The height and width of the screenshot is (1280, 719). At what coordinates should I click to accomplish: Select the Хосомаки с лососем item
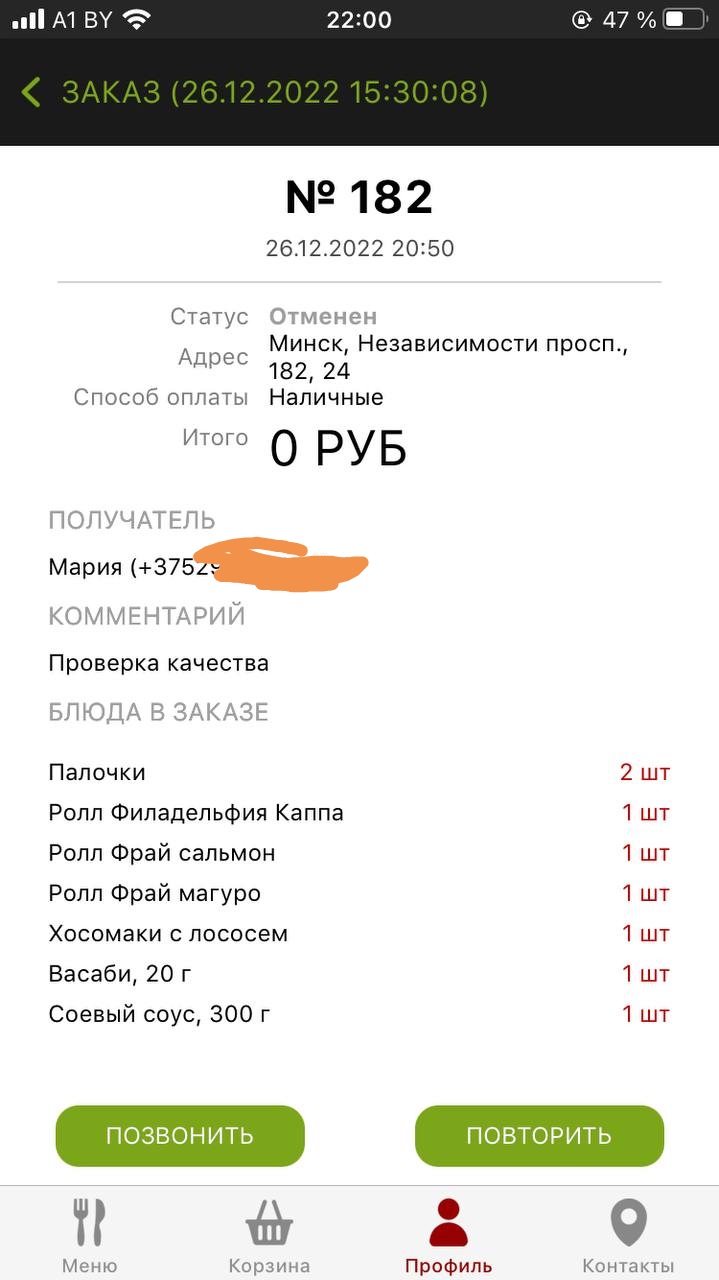point(168,934)
